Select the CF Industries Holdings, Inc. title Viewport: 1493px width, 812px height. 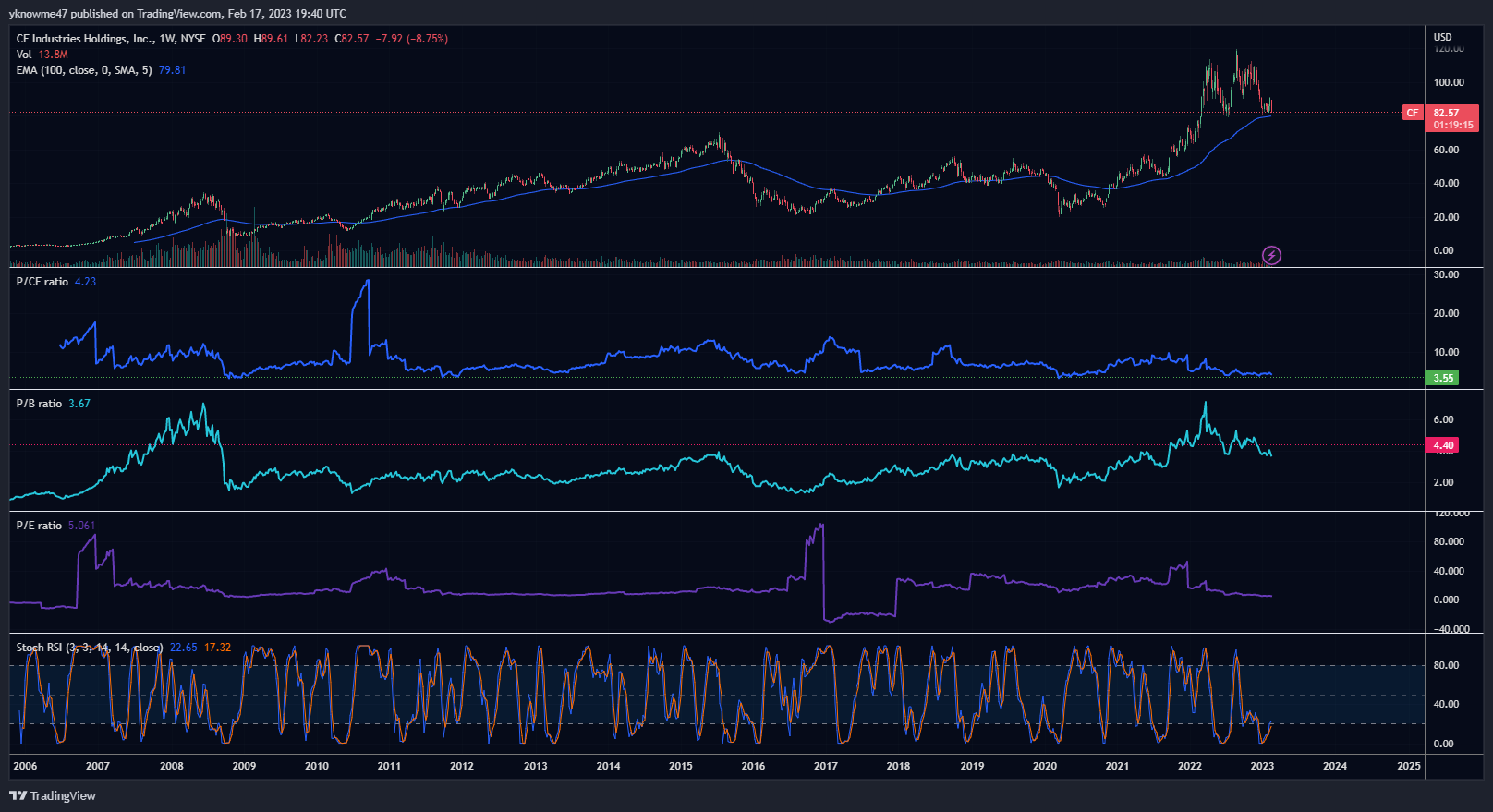pyautogui.click(x=85, y=39)
